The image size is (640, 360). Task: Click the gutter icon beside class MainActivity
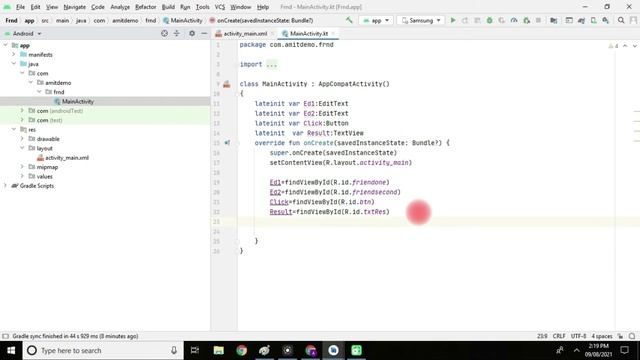(227, 84)
